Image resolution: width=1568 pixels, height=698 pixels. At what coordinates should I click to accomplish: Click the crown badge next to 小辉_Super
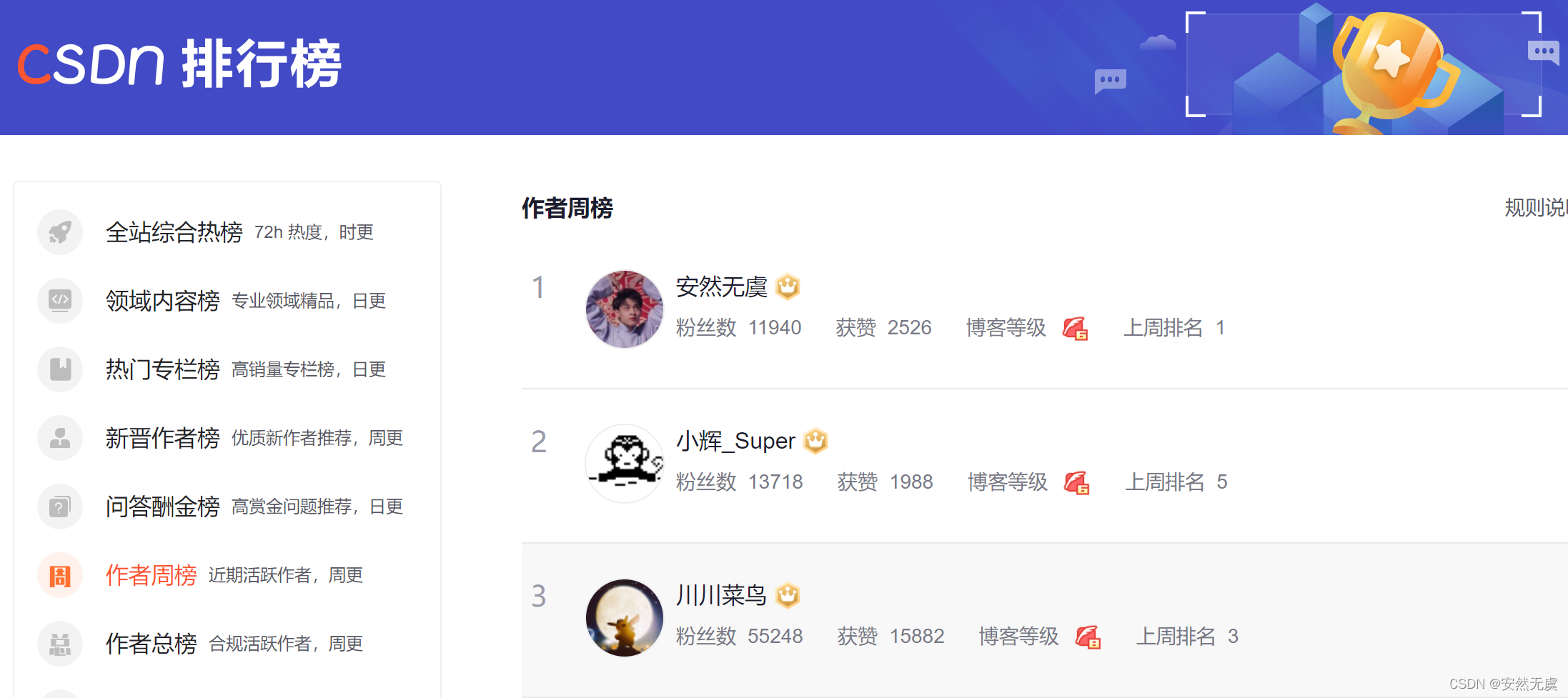point(815,441)
